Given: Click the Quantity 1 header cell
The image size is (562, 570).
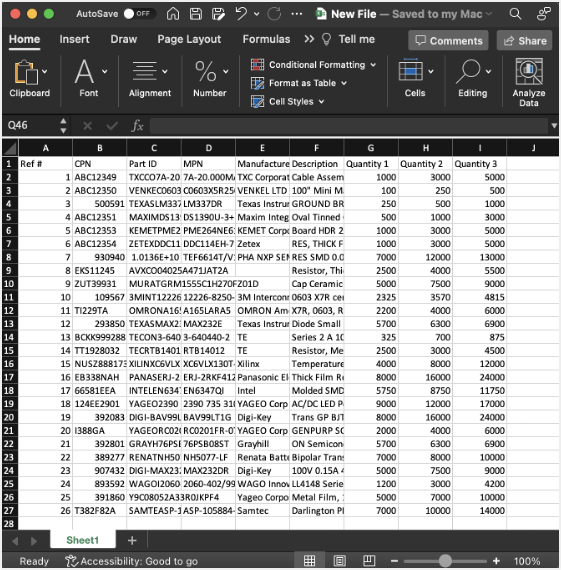Looking at the screenshot, I should coord(371,164).
